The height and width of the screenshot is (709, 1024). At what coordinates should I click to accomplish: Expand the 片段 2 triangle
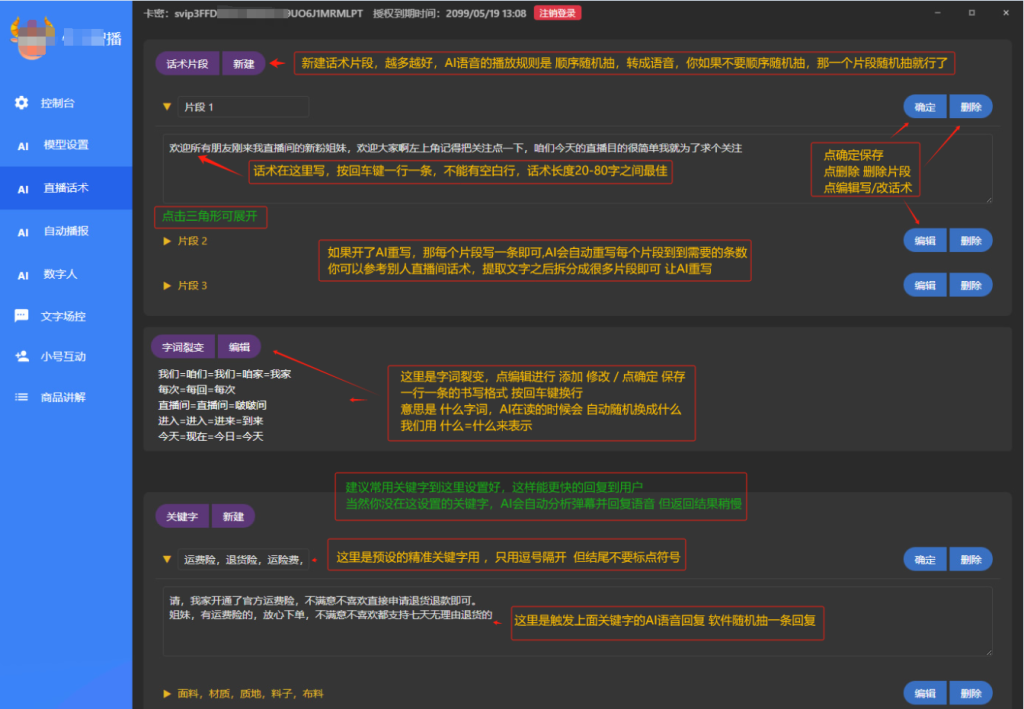tap(167, 241)
